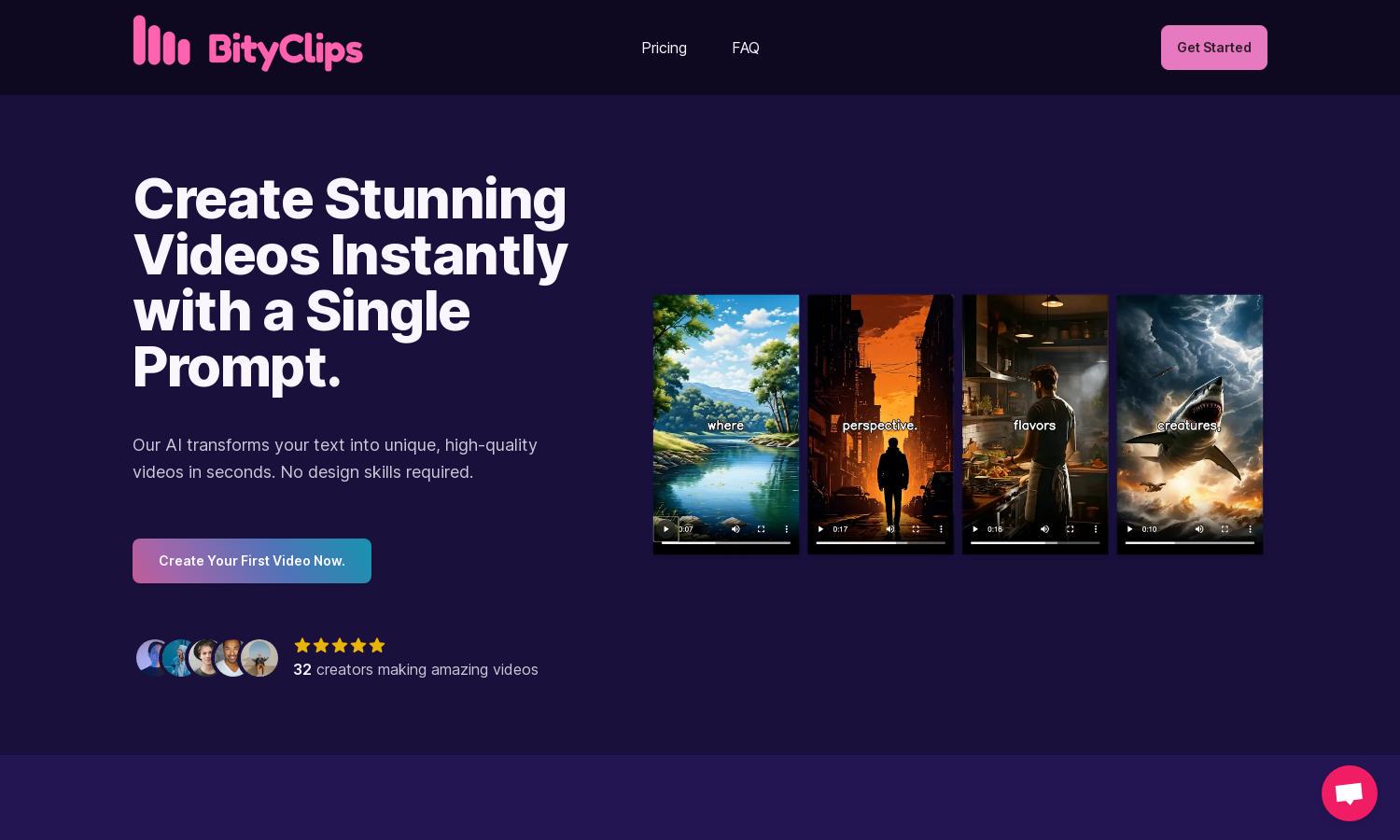This screenshot has width=1400, height=840.
Task: Click the Get Started button
Action: coord(1213,48)
